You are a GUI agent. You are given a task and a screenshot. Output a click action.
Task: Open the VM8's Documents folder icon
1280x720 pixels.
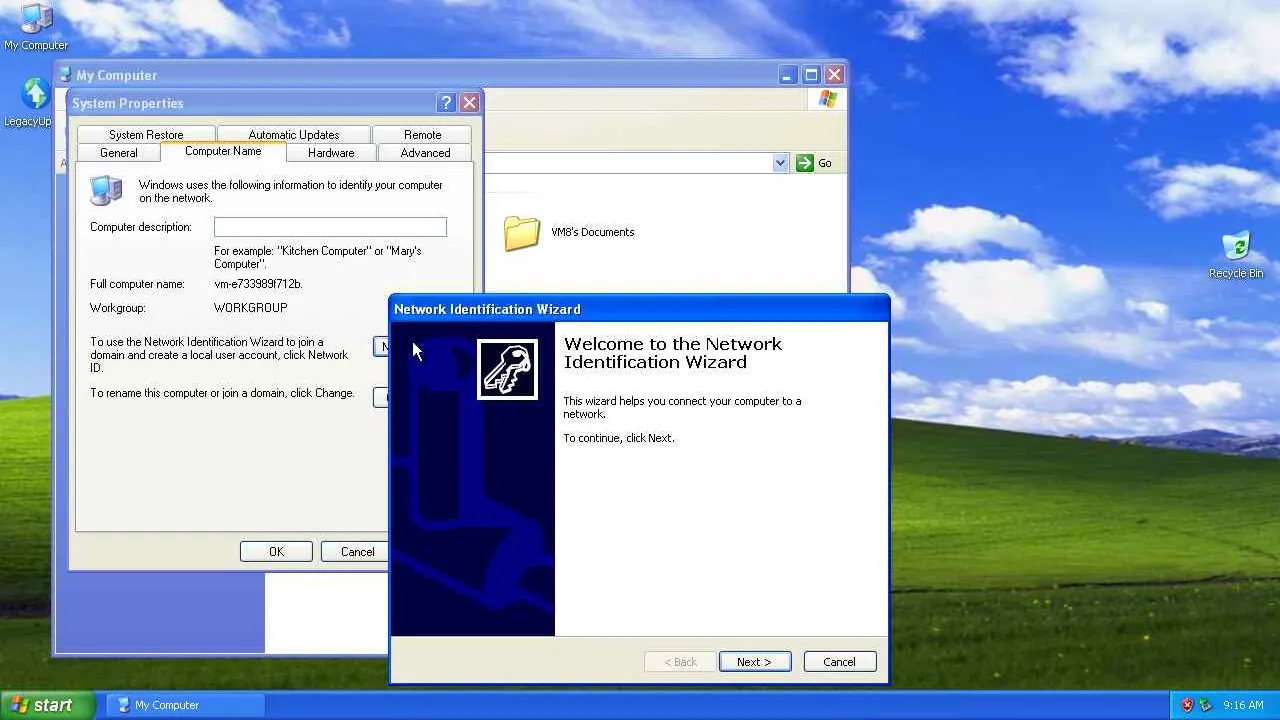(x=522, y=233)
